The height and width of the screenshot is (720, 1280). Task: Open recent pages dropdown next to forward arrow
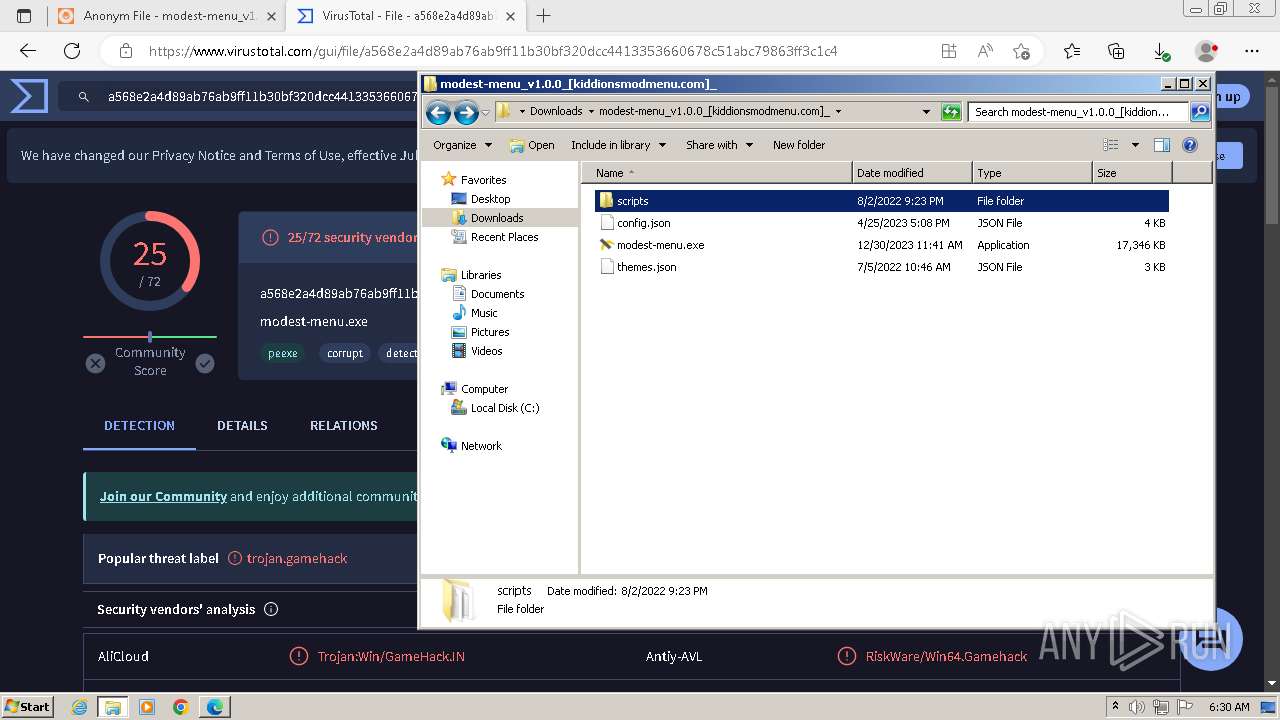click(485, 112)
